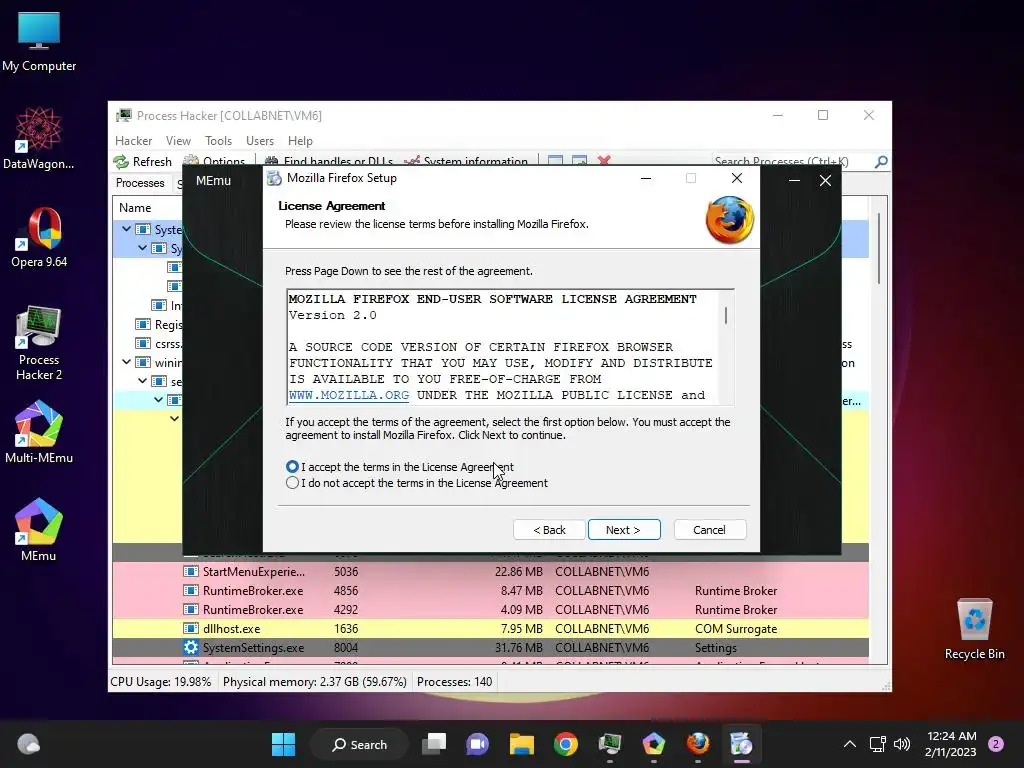Click Physical memory status bar entry
Image resolution: width=1024 pixels, height=768 pixels.
tap(315, 682)
